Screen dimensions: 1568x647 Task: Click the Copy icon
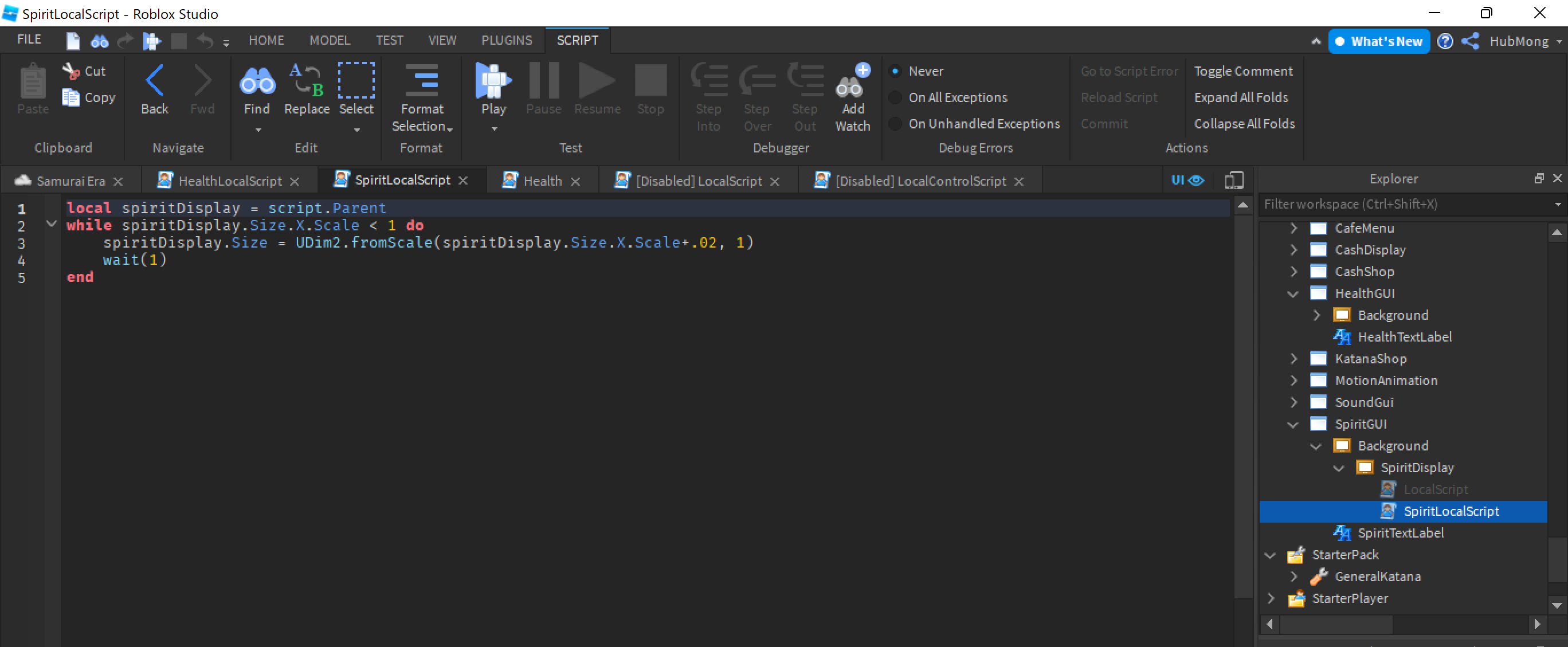71,97
